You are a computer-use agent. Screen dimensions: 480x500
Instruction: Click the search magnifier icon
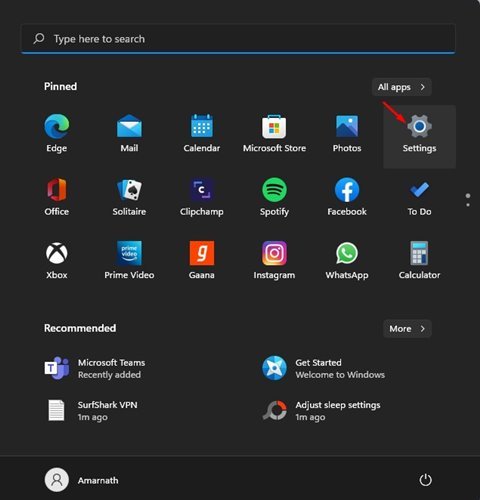point(39,39)
